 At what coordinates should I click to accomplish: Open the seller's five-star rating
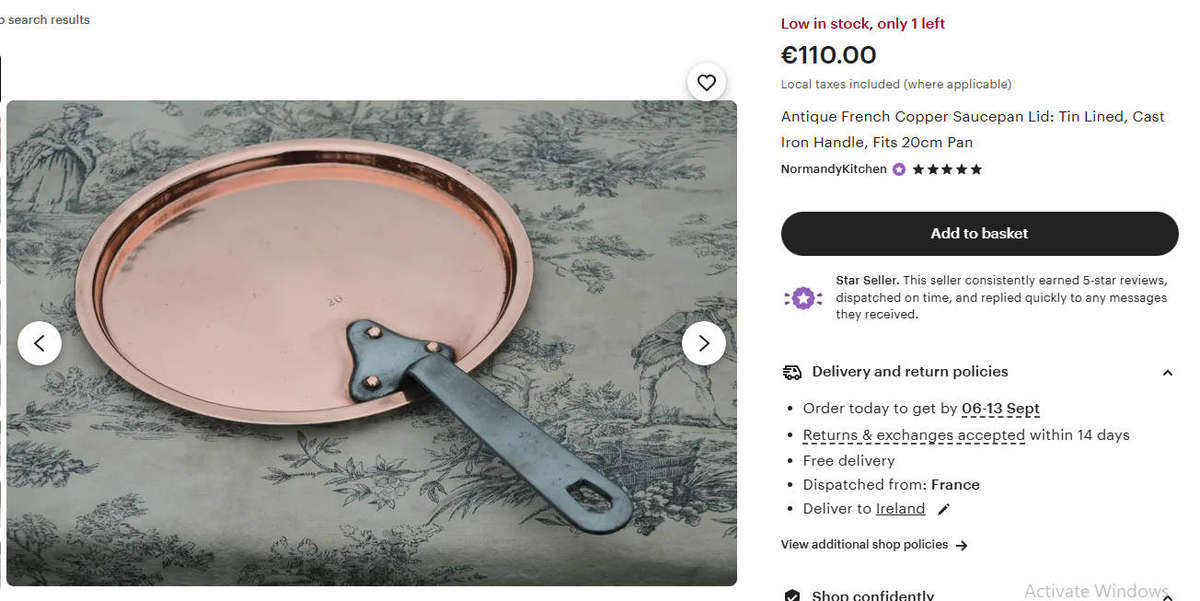(x=945, y=169)
